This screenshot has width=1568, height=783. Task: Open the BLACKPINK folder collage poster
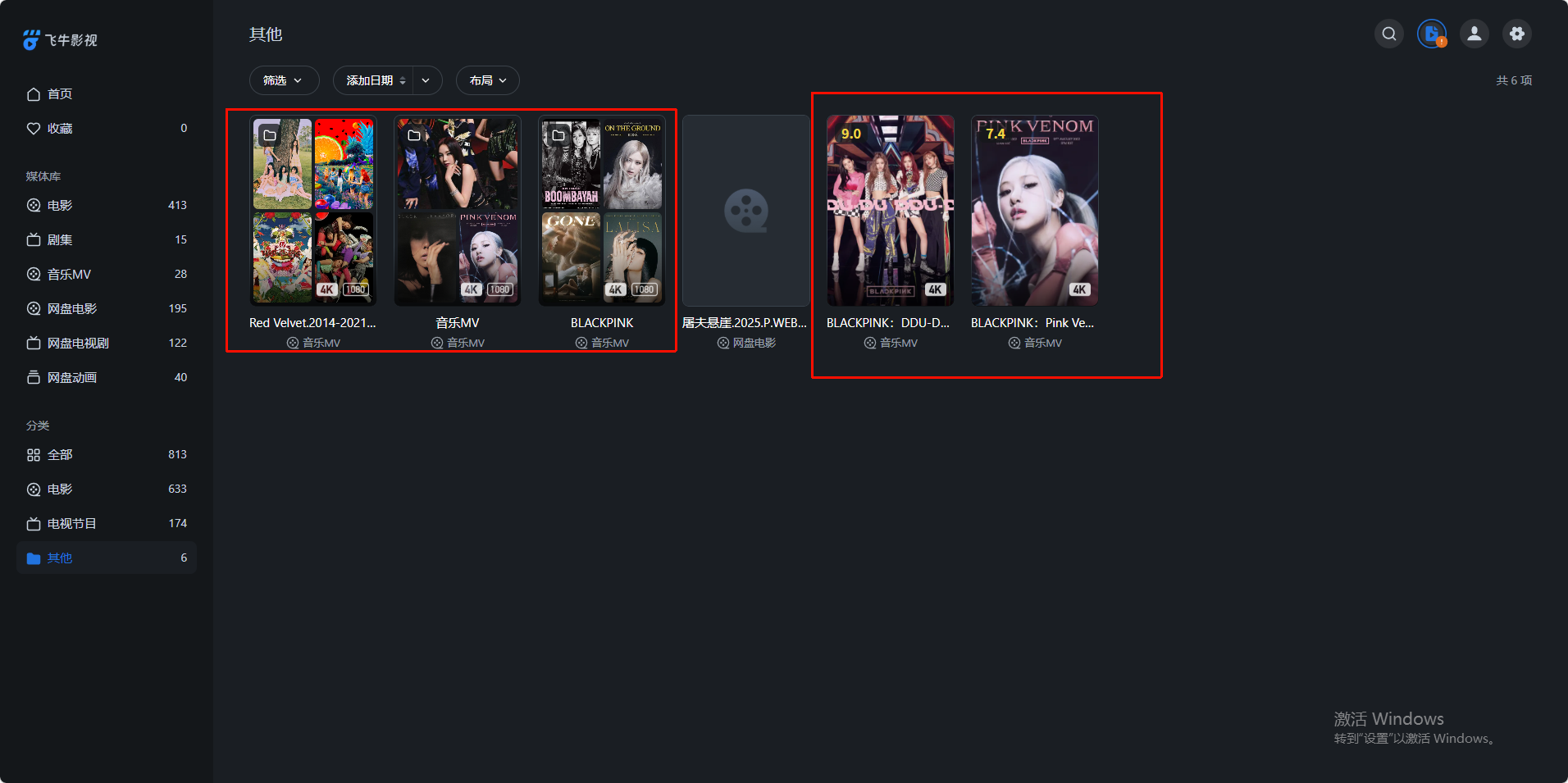(602, 211)
